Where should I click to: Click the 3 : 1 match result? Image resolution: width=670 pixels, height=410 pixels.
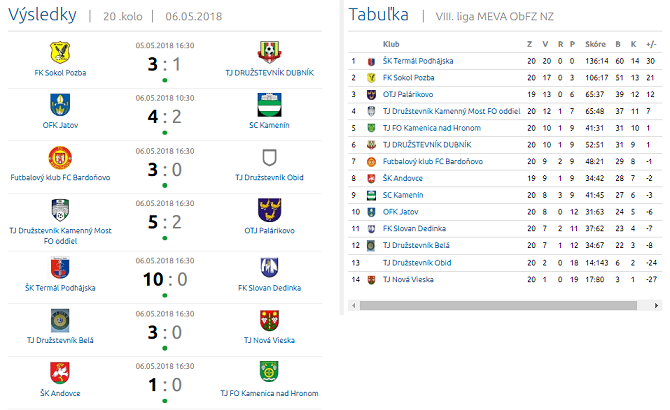(165, 64)
